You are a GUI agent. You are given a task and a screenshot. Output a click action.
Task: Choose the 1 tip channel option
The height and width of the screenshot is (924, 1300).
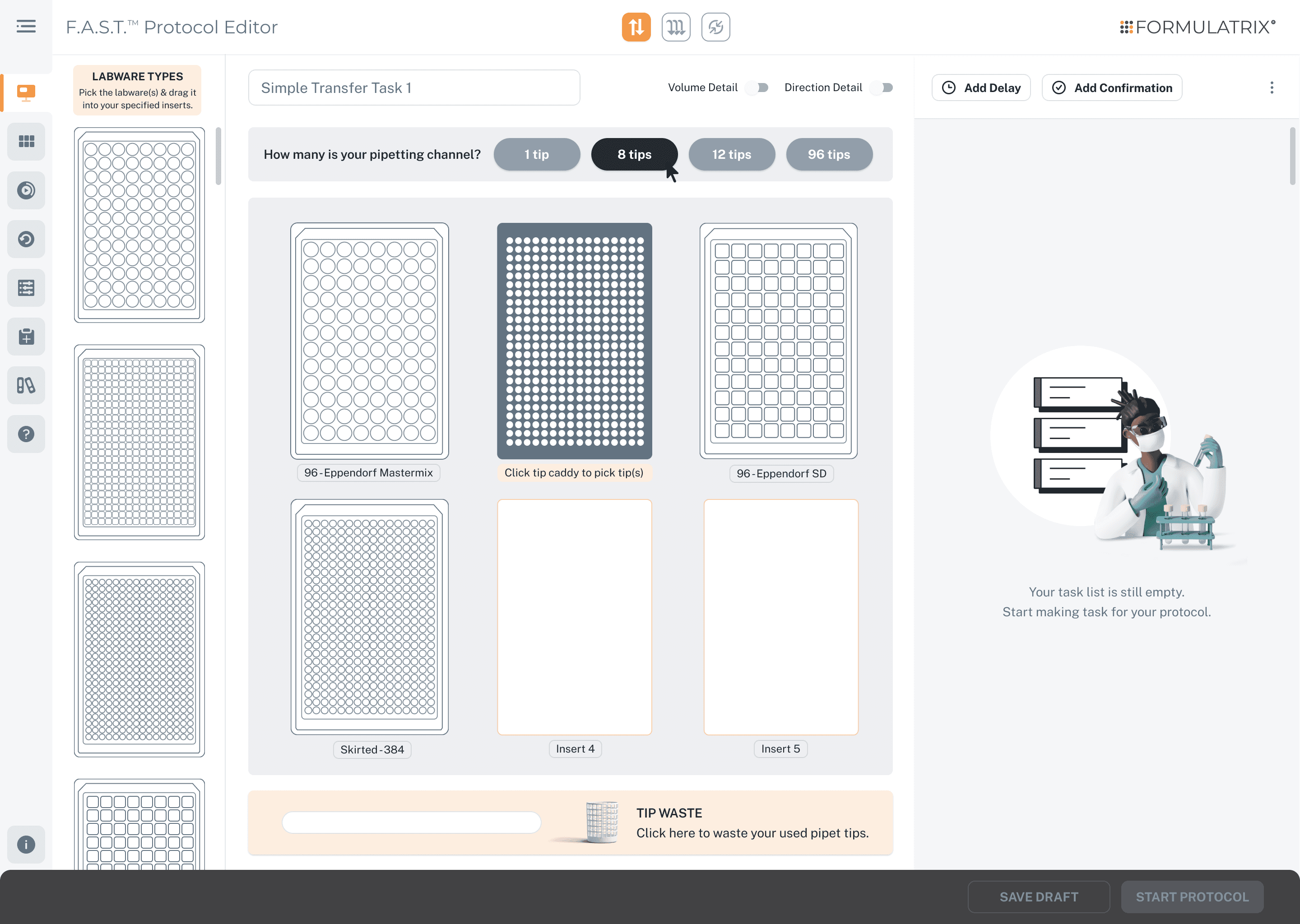click(537, 154)
